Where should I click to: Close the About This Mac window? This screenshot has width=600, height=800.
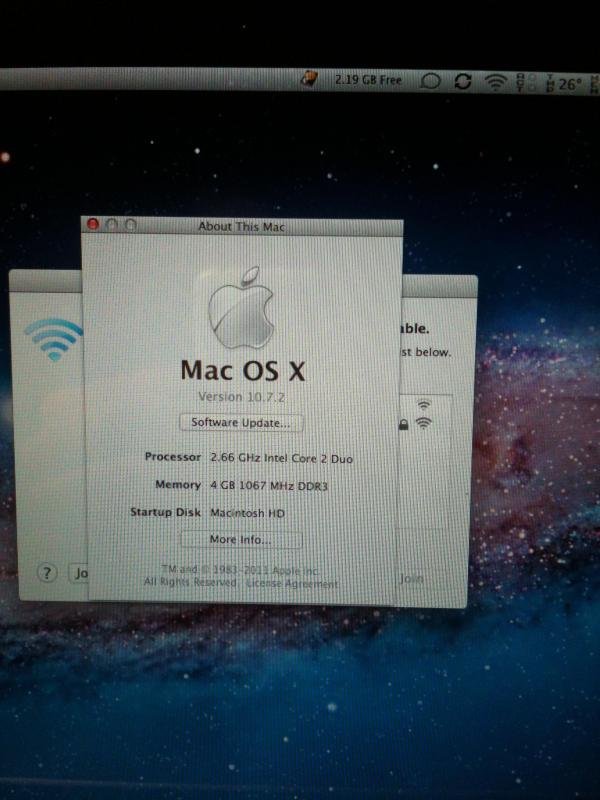pyautogui.click(x=93, y=224)
